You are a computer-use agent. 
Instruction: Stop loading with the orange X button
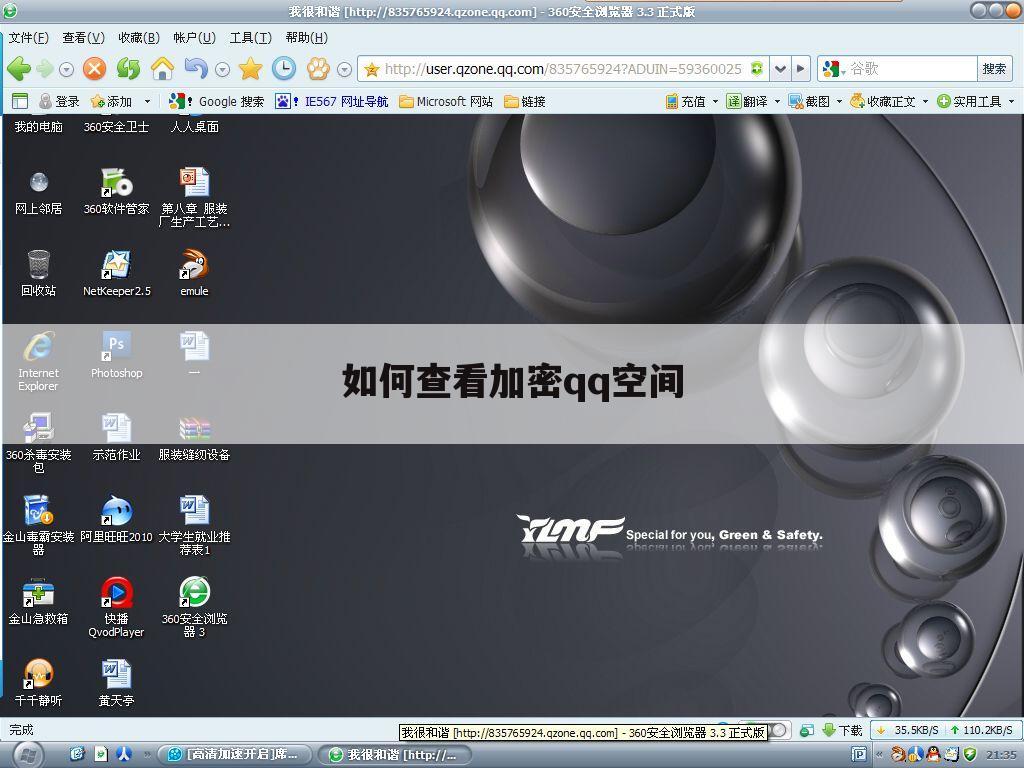pyautogui.click(x=95, y=69)
